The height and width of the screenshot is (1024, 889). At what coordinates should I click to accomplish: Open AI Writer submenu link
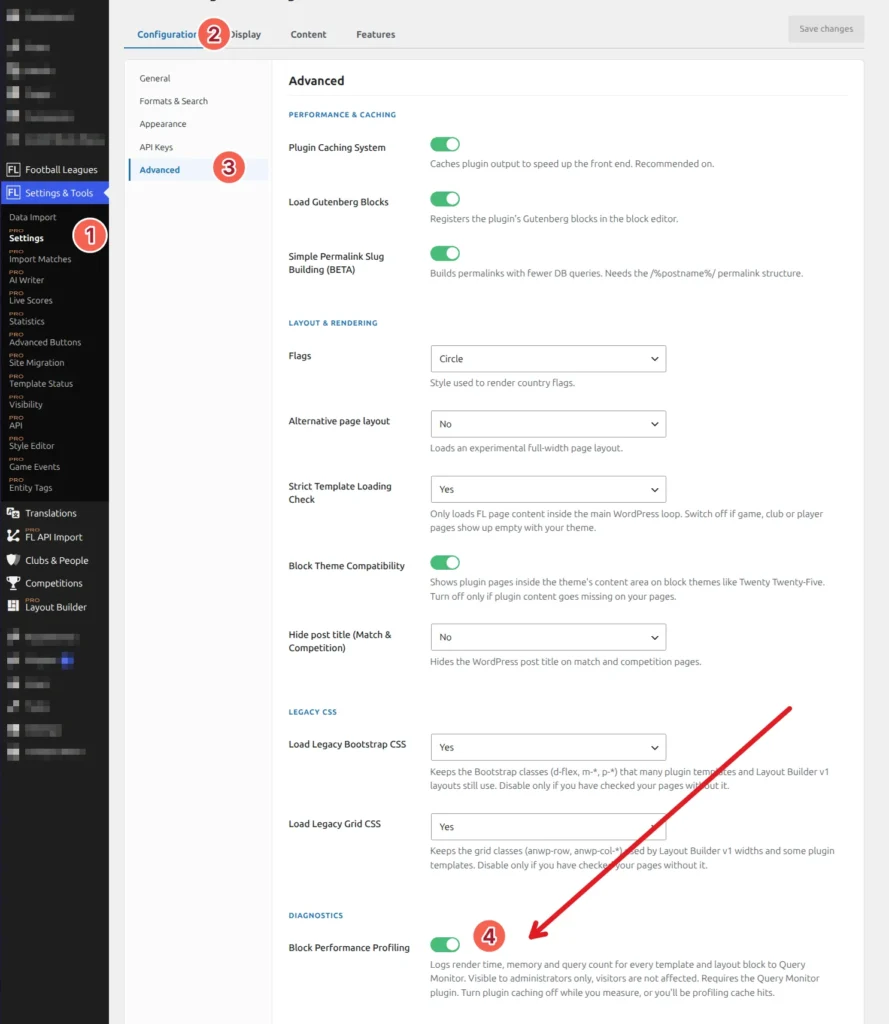pos(26,280)
